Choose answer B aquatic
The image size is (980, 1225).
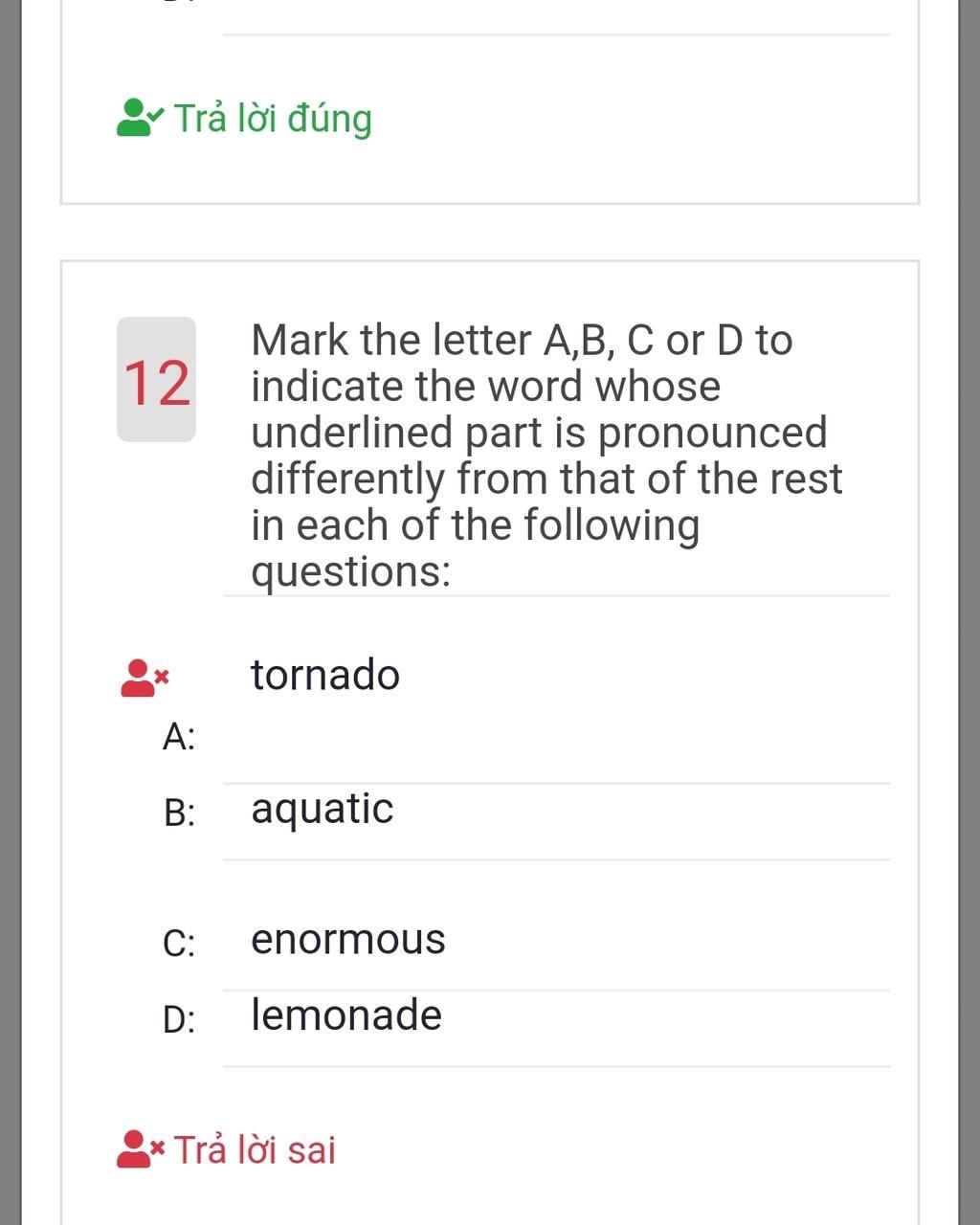click(556, 822)
